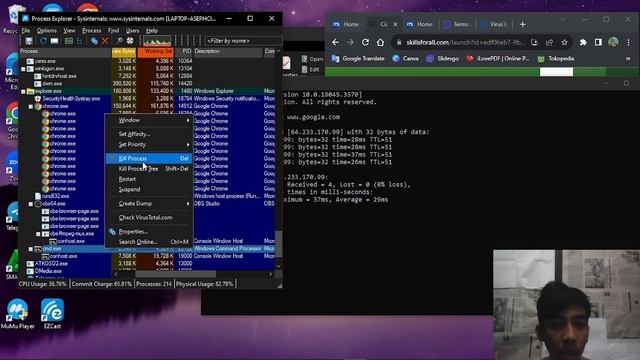Open the EZCast desktop icon

pos(52,314)
